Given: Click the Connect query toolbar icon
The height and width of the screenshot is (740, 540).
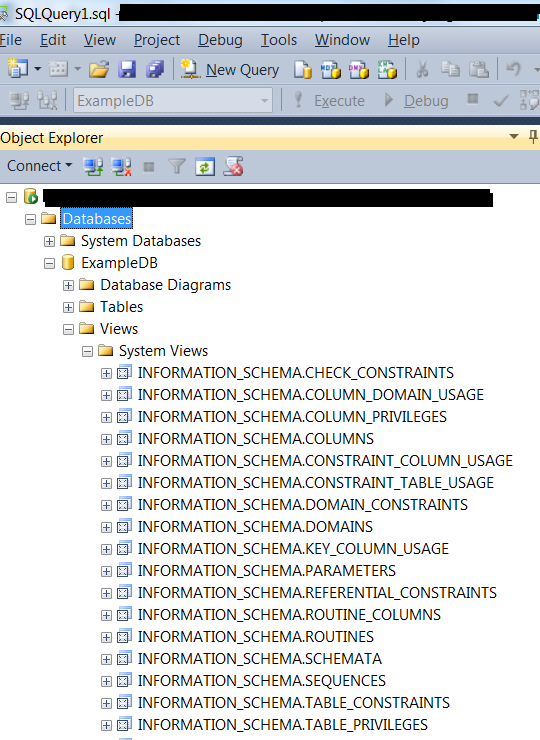Looking at the screenshot, I should pos(19,101).
